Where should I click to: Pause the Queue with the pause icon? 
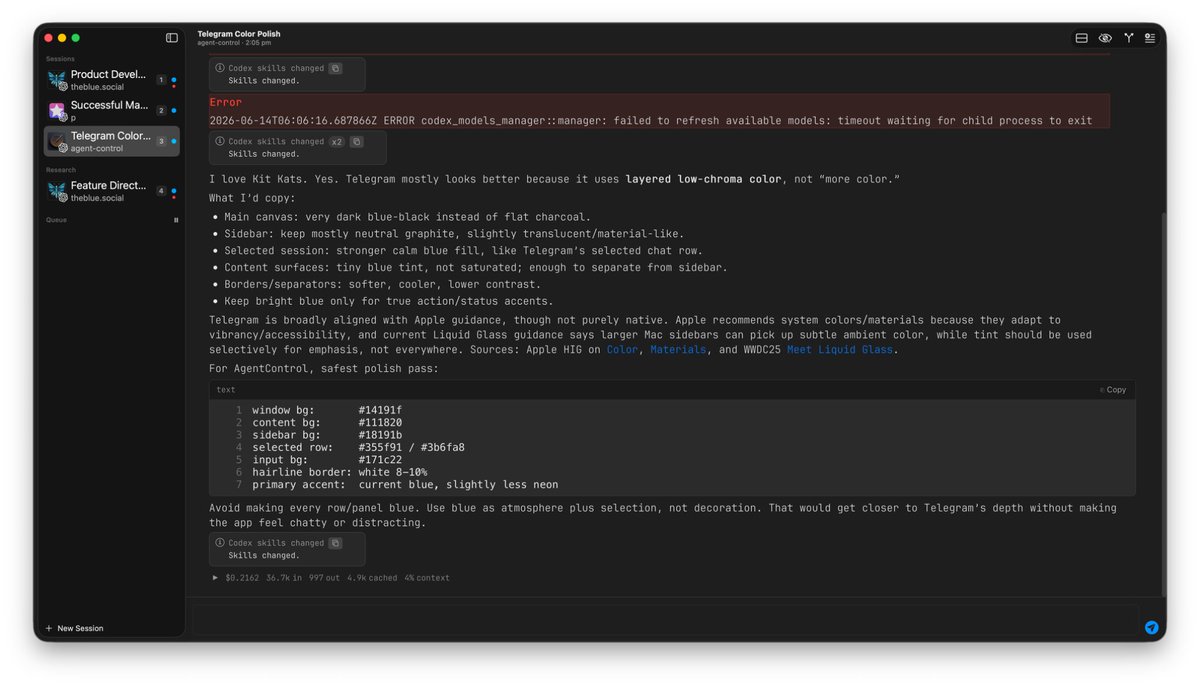176,220
